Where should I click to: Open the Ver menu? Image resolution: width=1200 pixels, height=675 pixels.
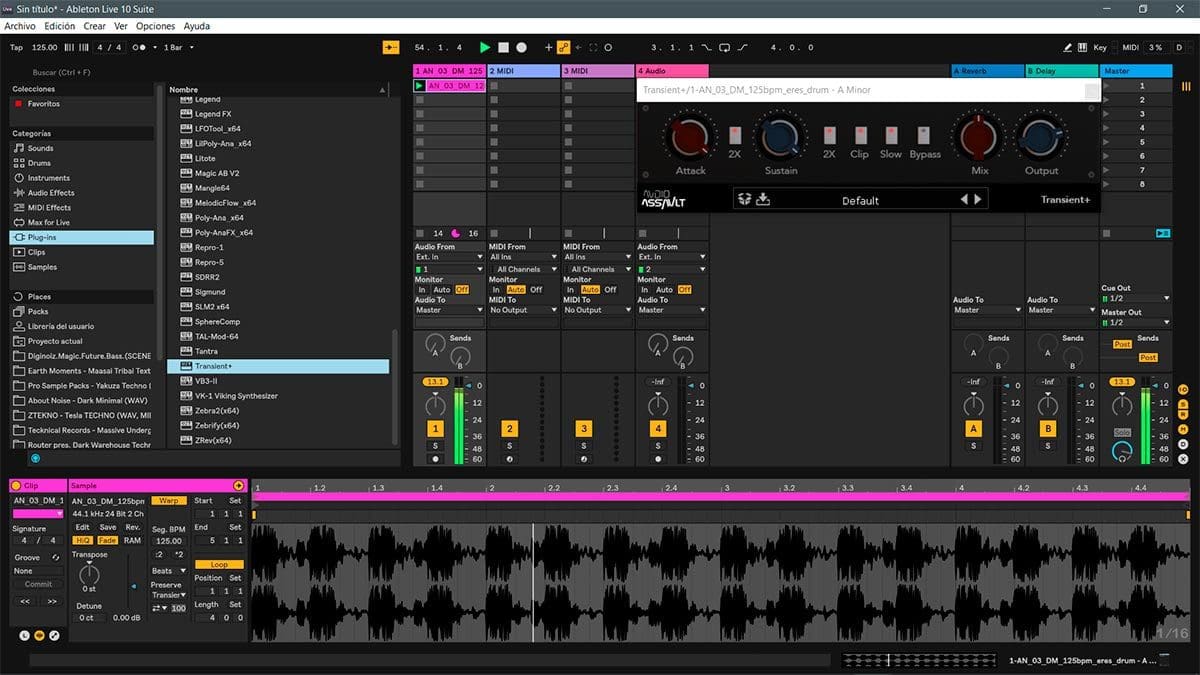pos(121,26)
